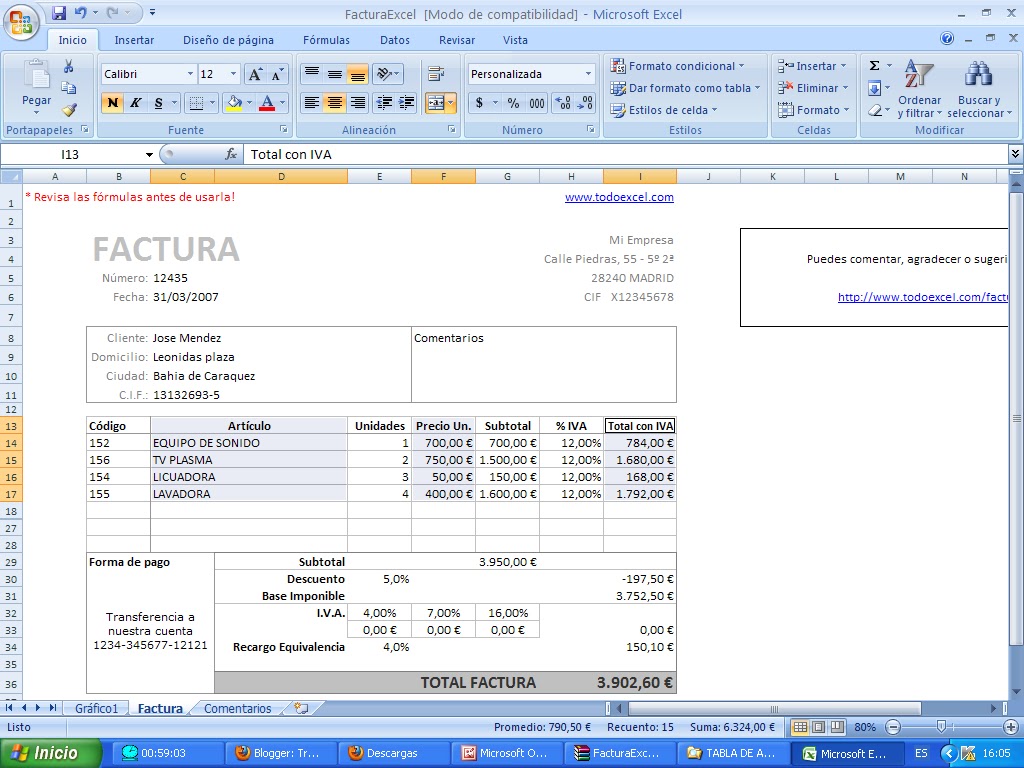Apply the font color A icon
The height and width of the screenshot is (768, 1024).
[x=266, y=102]
